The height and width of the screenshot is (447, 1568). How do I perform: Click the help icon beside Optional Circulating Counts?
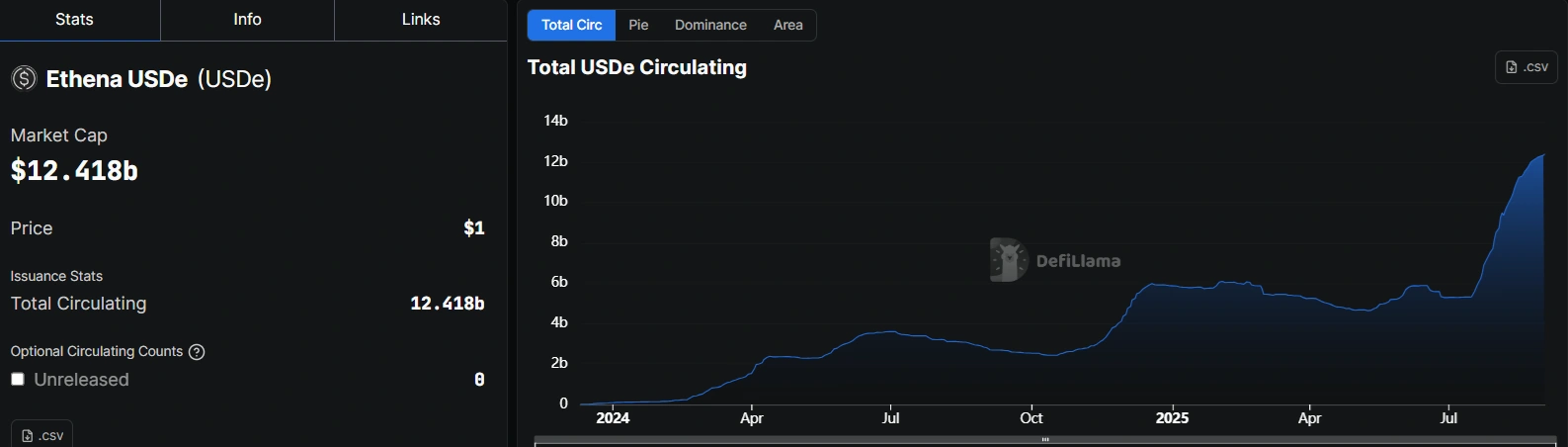point(197,352)
